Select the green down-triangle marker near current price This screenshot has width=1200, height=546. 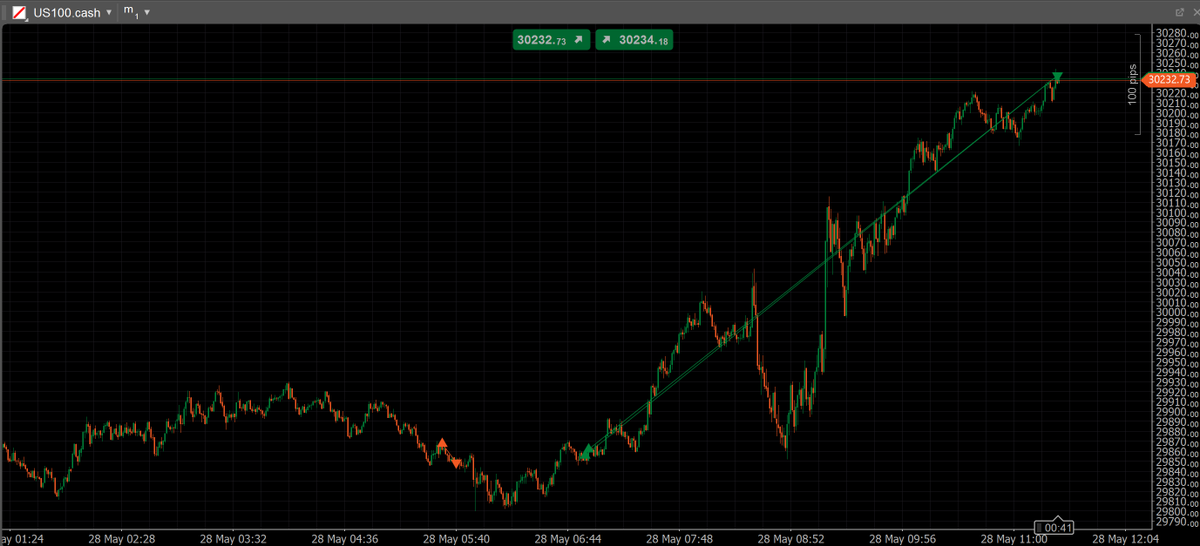tap(1058, 77)
